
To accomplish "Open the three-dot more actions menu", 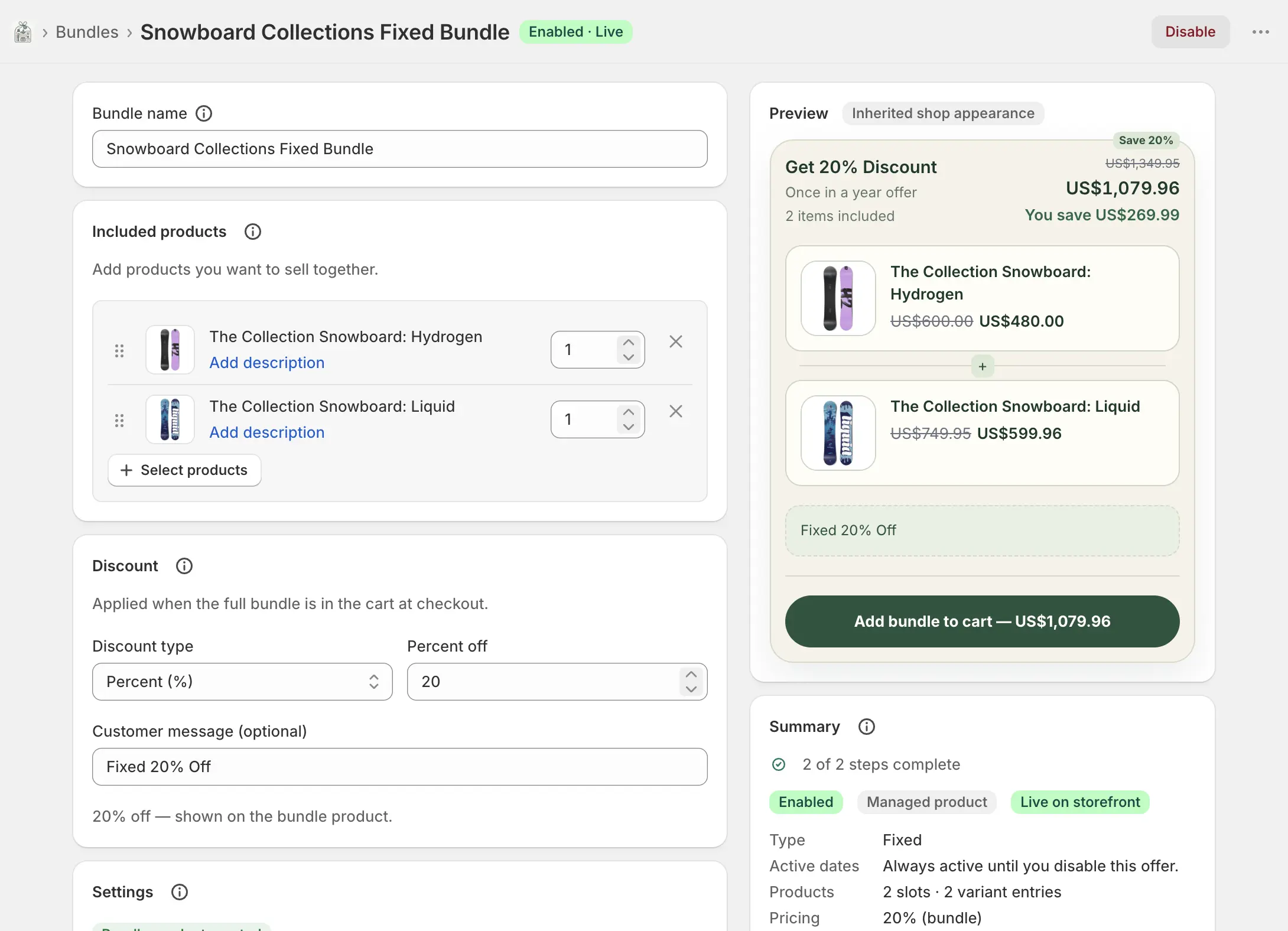I will [1260, 32].
